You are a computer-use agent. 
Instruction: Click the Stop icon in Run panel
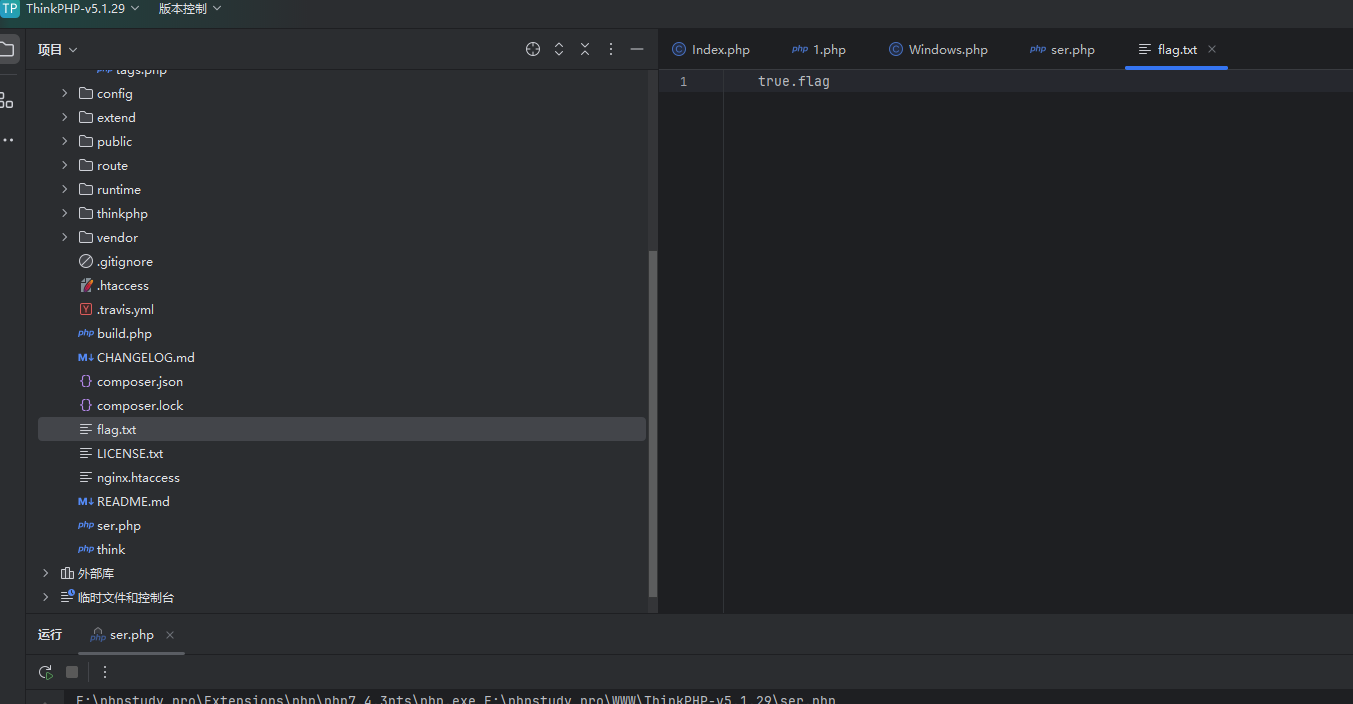72,672
